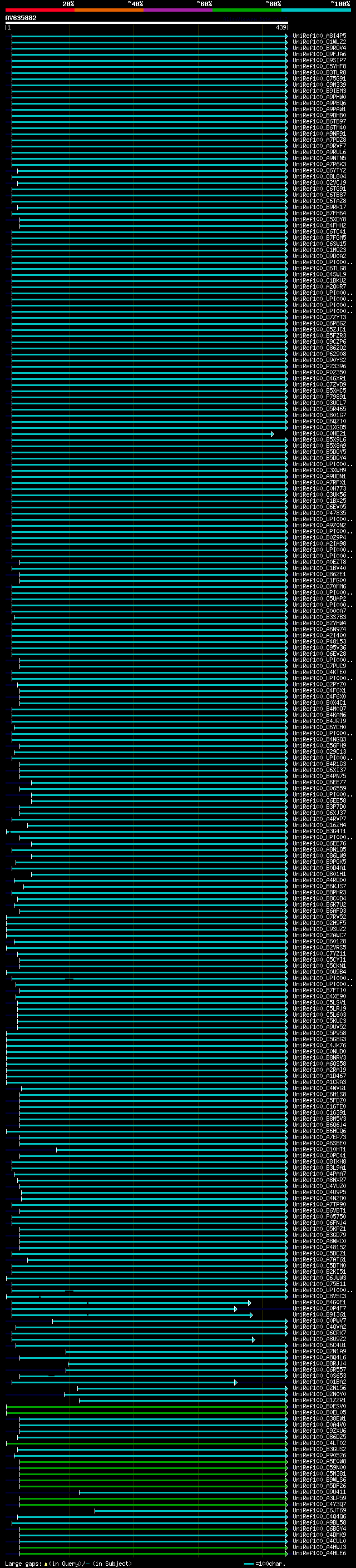Image resolution: width=356 pixels, height=1568 pixels.
Task: Select the UniRef100_Q16ZH4 label
Action: pos(319,825)
